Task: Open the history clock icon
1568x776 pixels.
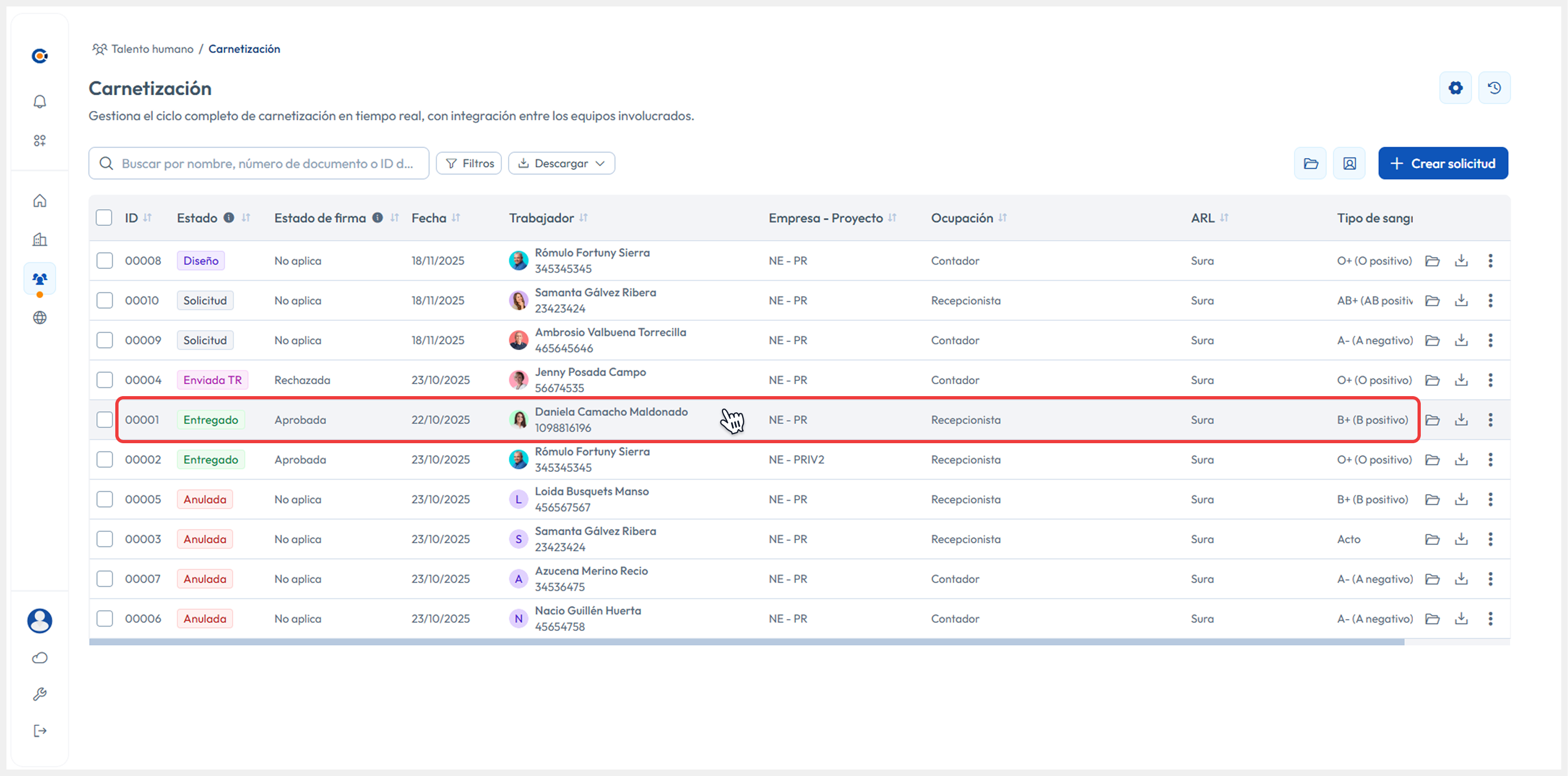Action: coord(1494,88)
